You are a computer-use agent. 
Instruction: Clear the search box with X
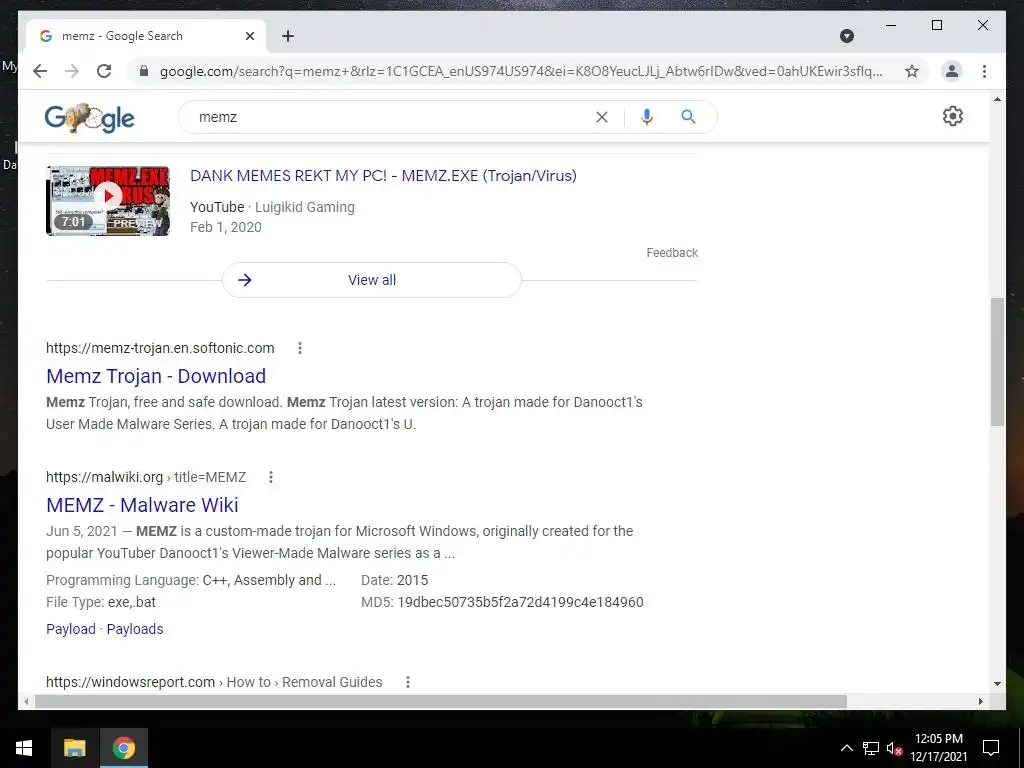pyautogui.click(x=601, y=117)
